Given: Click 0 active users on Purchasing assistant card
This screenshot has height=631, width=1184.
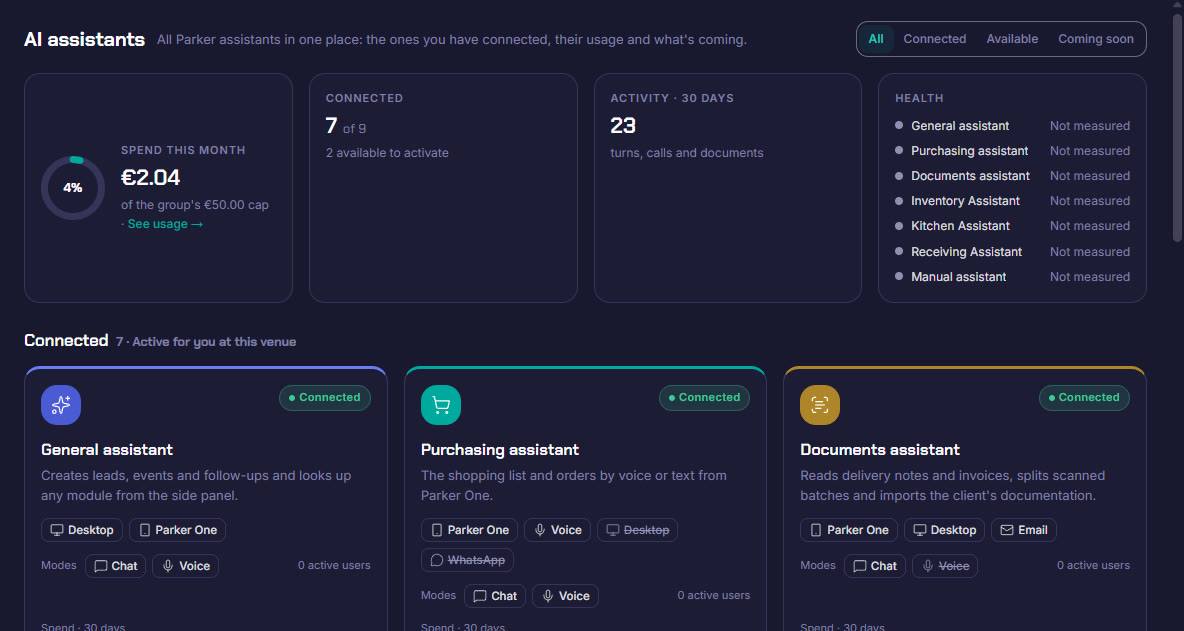Looking at the screenshot, I should tap(714, 596).
